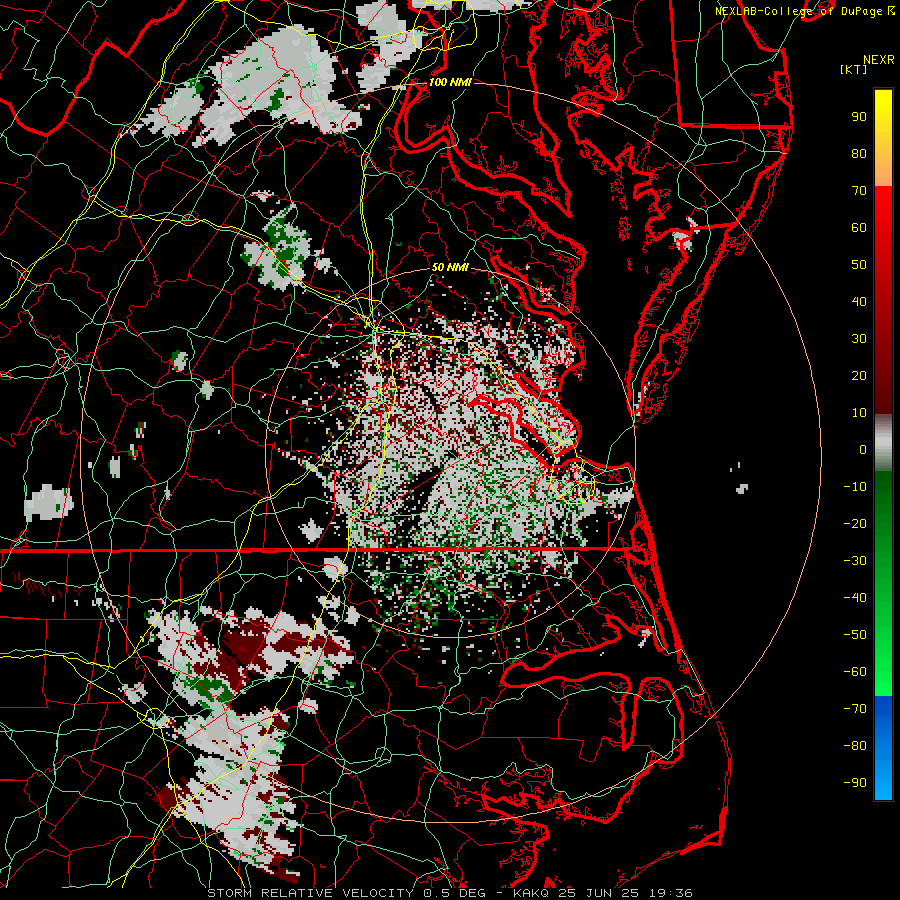This screenshot has height=900, width=900.
Task: Click the 90 value on the velocity scale
Action: [859, 117]
